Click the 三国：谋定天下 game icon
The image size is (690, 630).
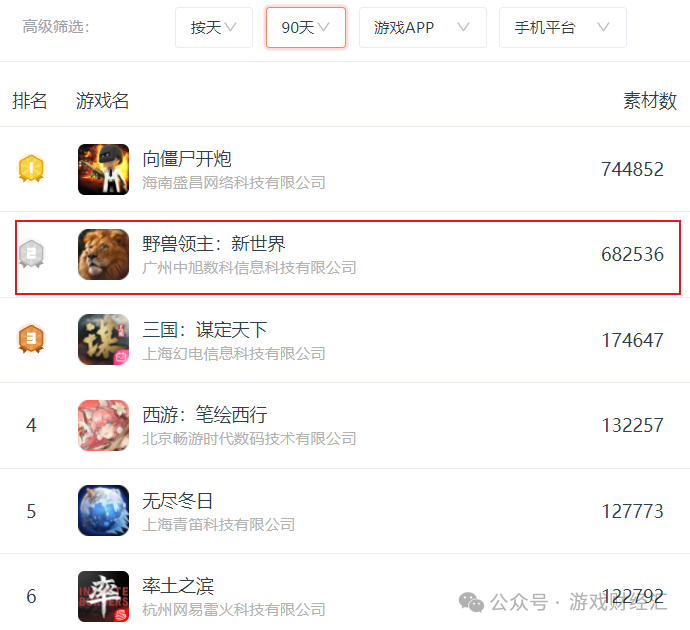(103, 339)
